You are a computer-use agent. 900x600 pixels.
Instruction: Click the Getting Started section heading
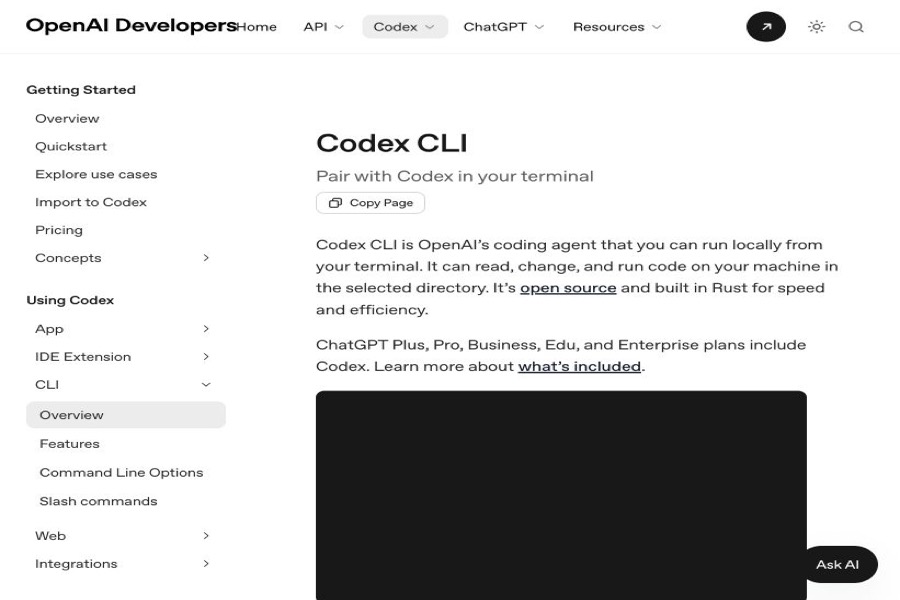pyautogui.click(x=81, y=90)
